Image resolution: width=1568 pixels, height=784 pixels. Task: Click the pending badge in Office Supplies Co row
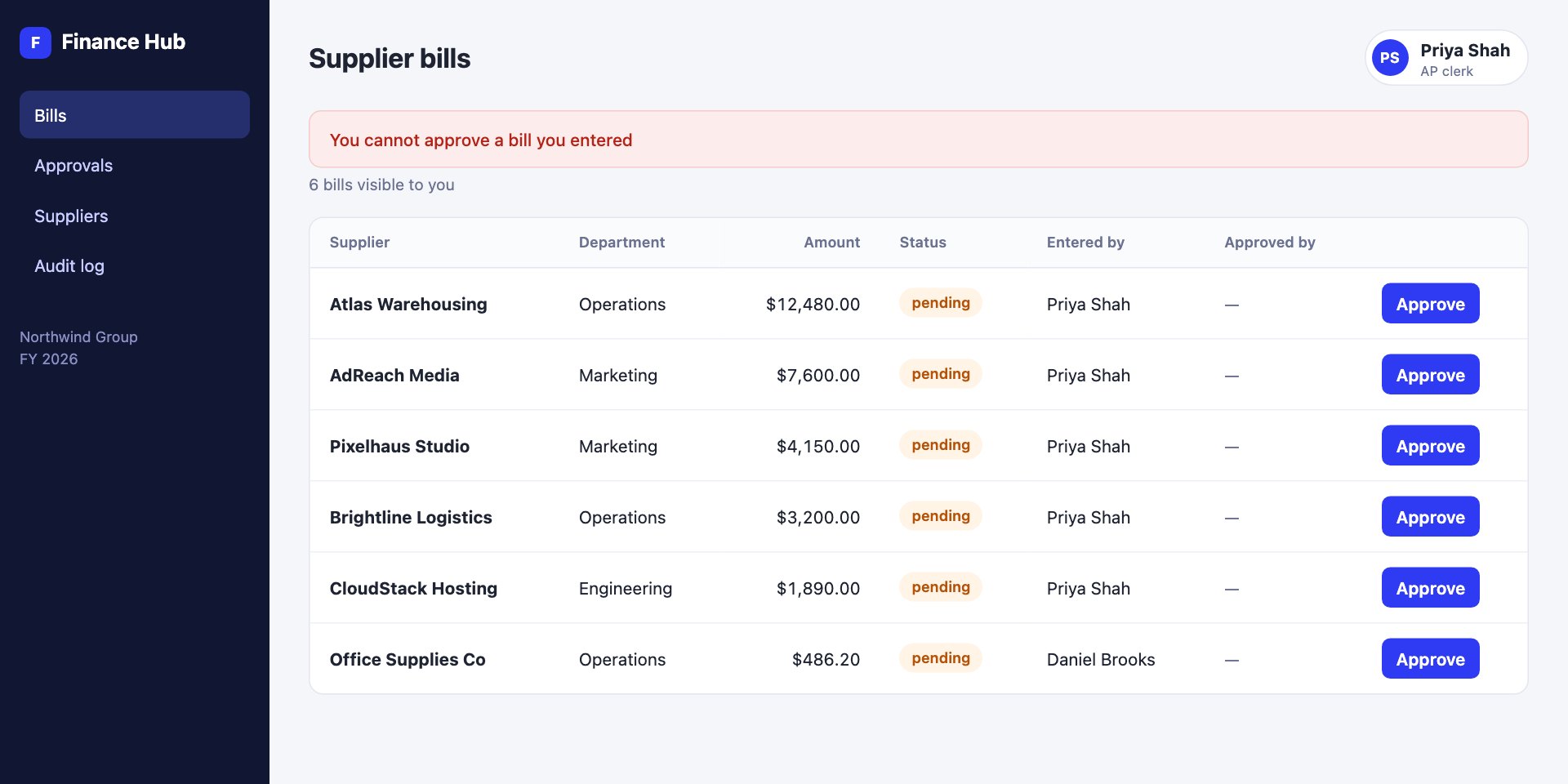coord(941,658)
